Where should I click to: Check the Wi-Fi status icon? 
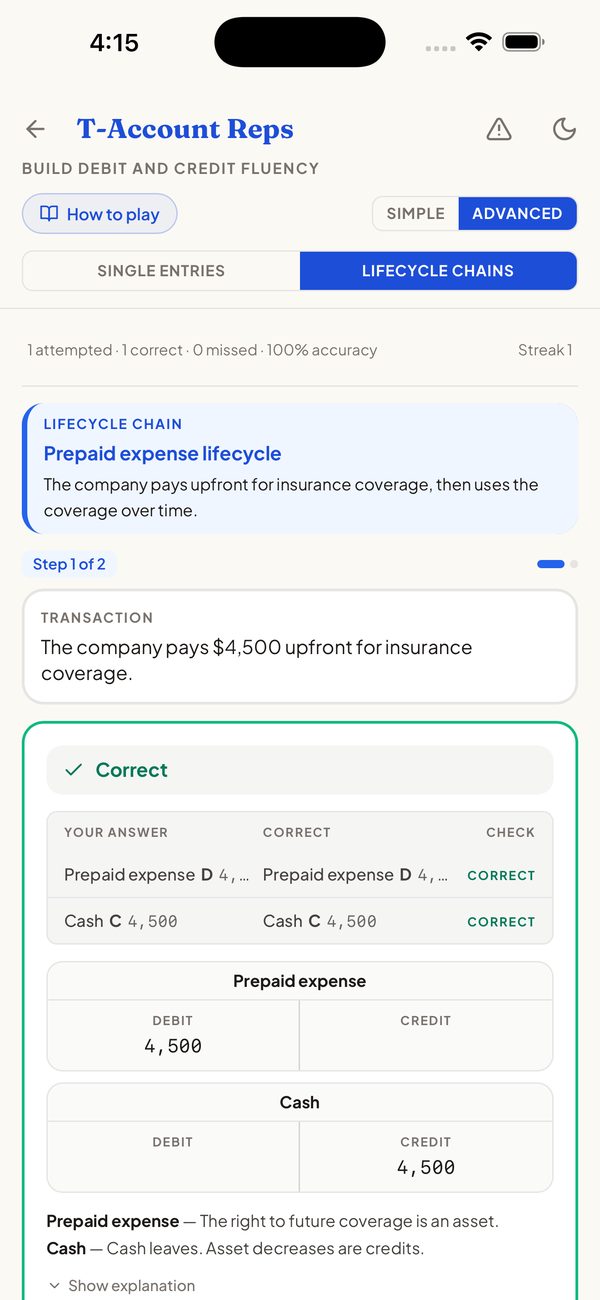click(x=479, y=42)
